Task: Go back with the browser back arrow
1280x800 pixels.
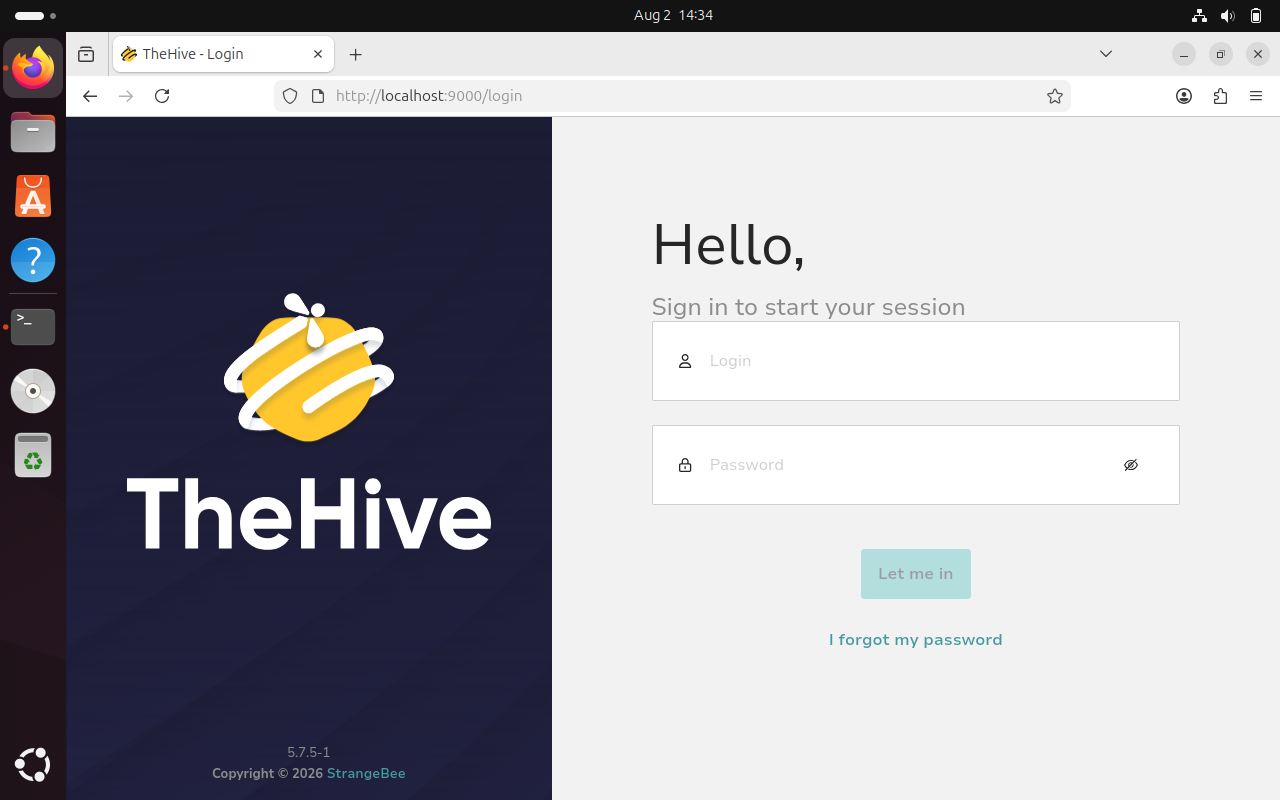Action: (90, 96)
